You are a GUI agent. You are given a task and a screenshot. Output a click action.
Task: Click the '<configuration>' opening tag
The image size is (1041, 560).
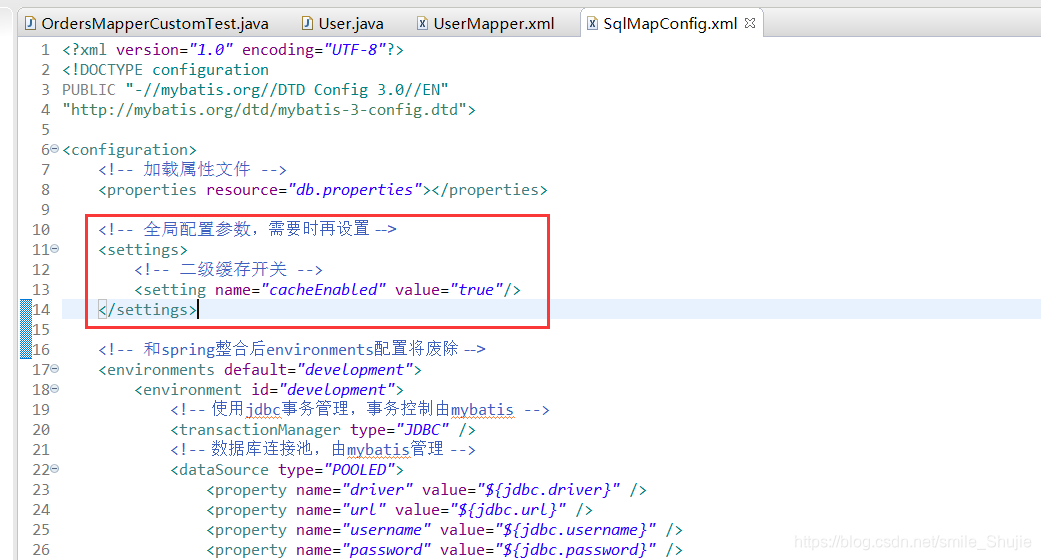click(x=129, y=150)
